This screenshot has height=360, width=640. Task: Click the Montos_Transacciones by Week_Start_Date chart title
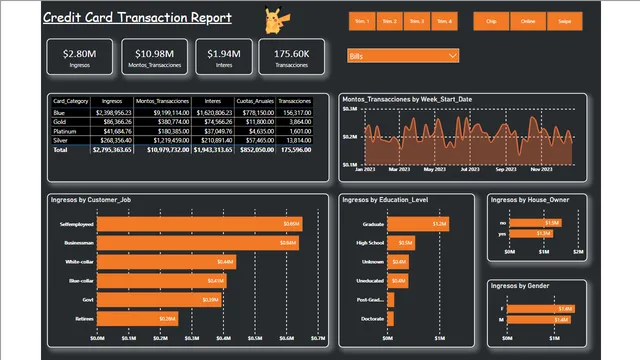(407, 99)
